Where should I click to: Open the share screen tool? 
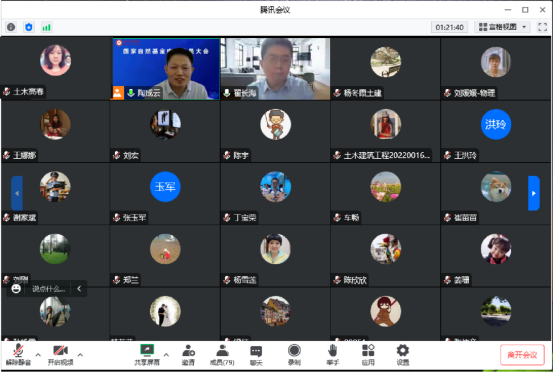(x=147, y=355)
